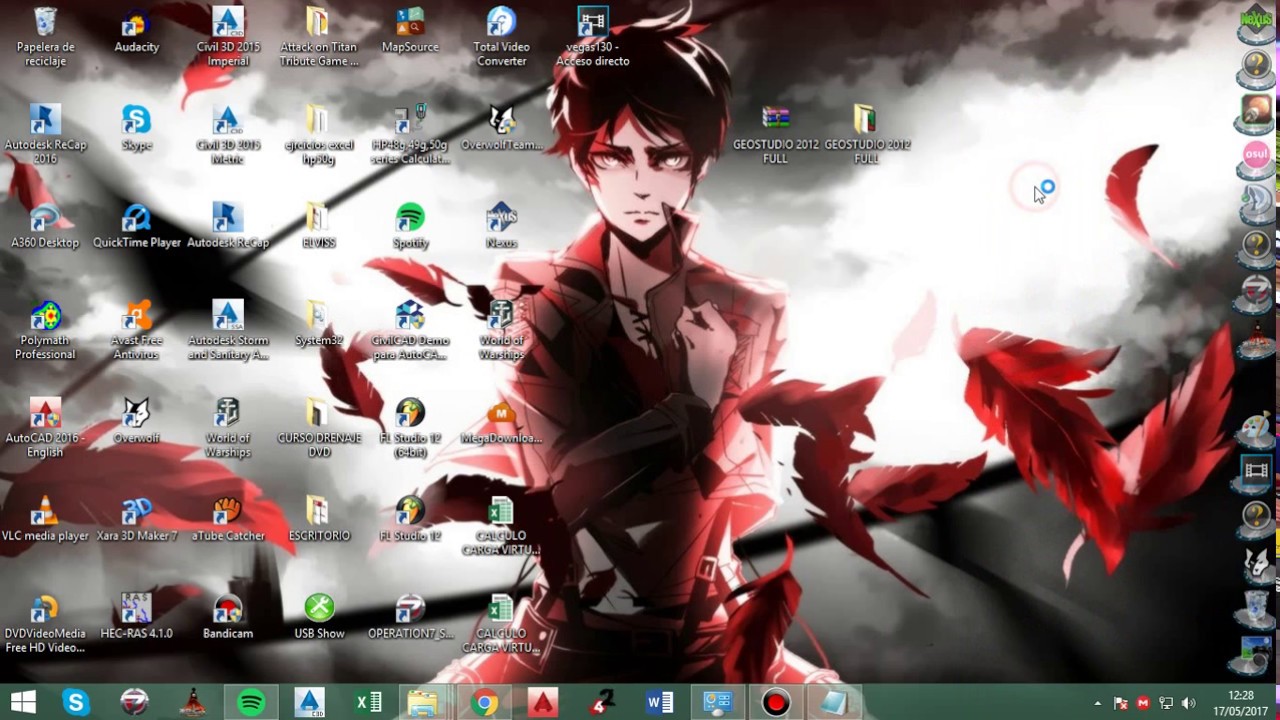The image size is (1280, 720).
Task: Open Word from the taskbar
Action: click(659, 702)
